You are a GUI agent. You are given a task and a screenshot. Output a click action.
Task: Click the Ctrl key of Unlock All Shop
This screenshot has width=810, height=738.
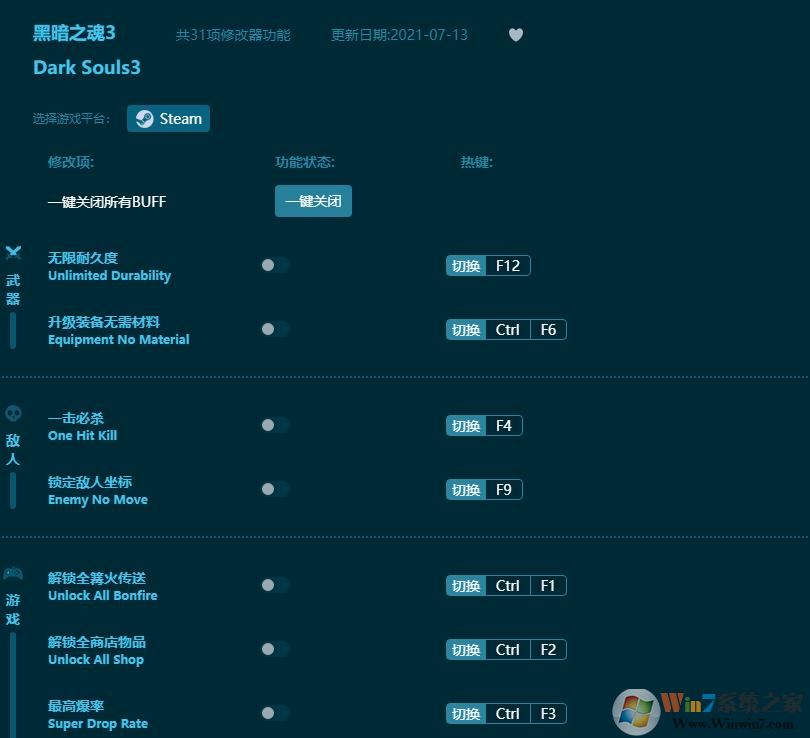tap(508, 650)
